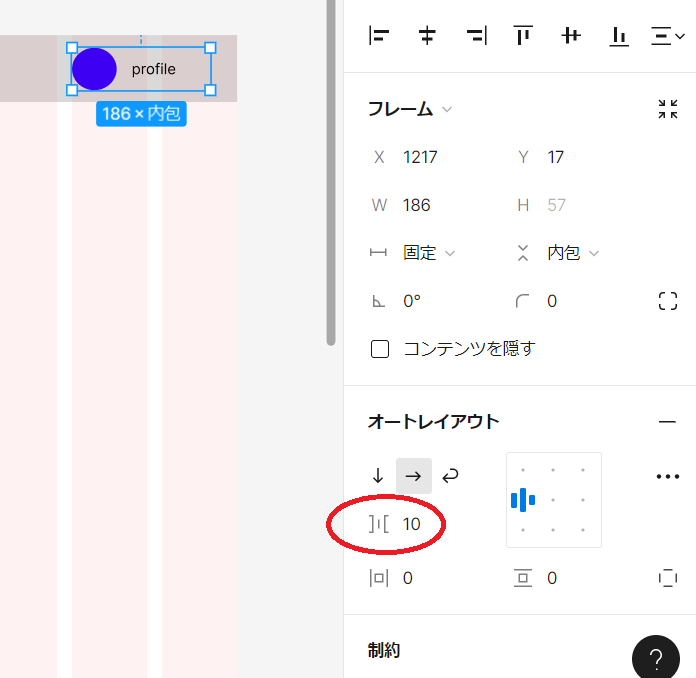Click the height field 57
The image size is (696, 678).
pos(556,205)
